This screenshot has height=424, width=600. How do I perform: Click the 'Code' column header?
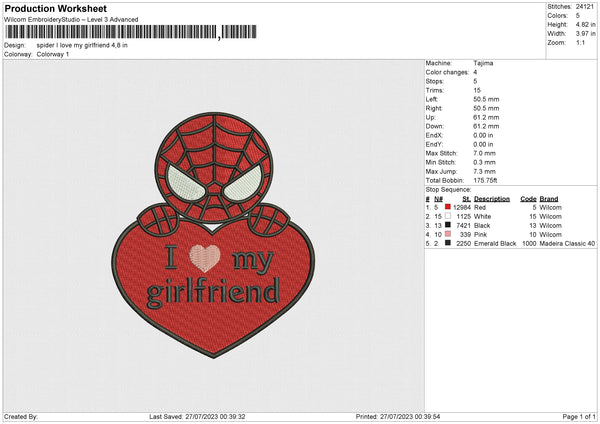(x=528, y=199)
